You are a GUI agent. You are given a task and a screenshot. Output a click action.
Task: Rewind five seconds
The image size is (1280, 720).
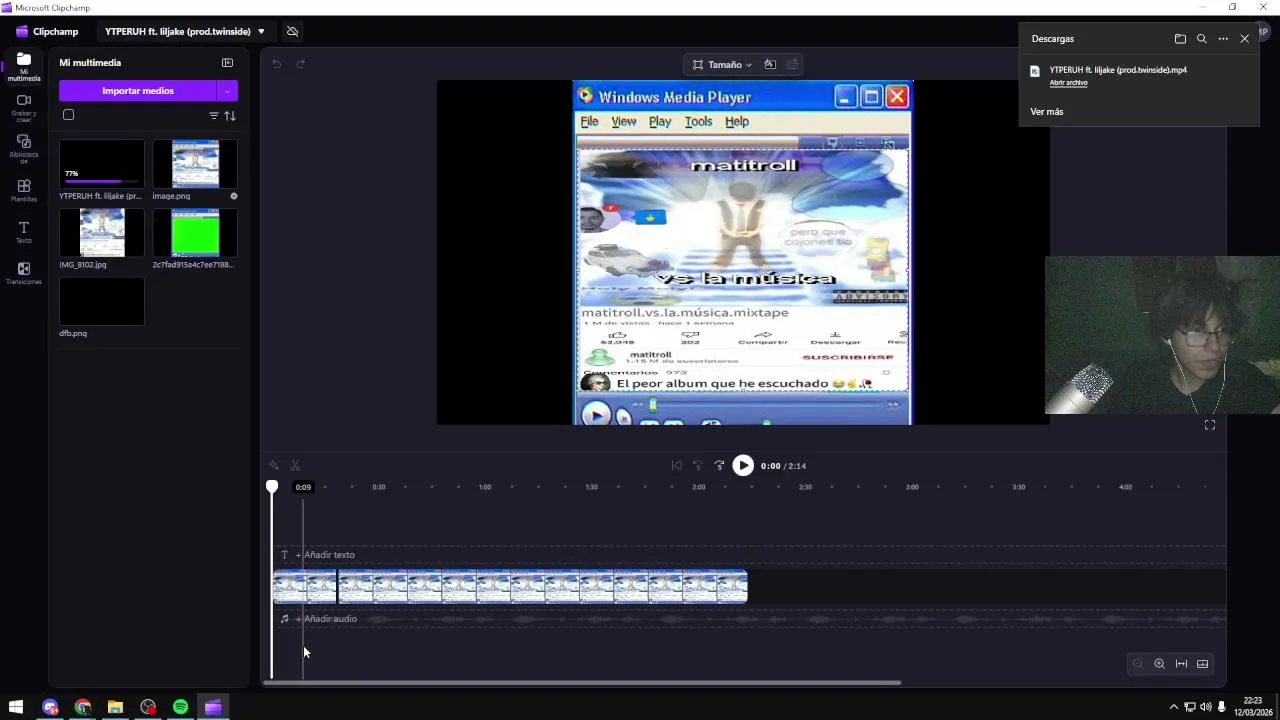pyautogui.click(x=698, y=466)
